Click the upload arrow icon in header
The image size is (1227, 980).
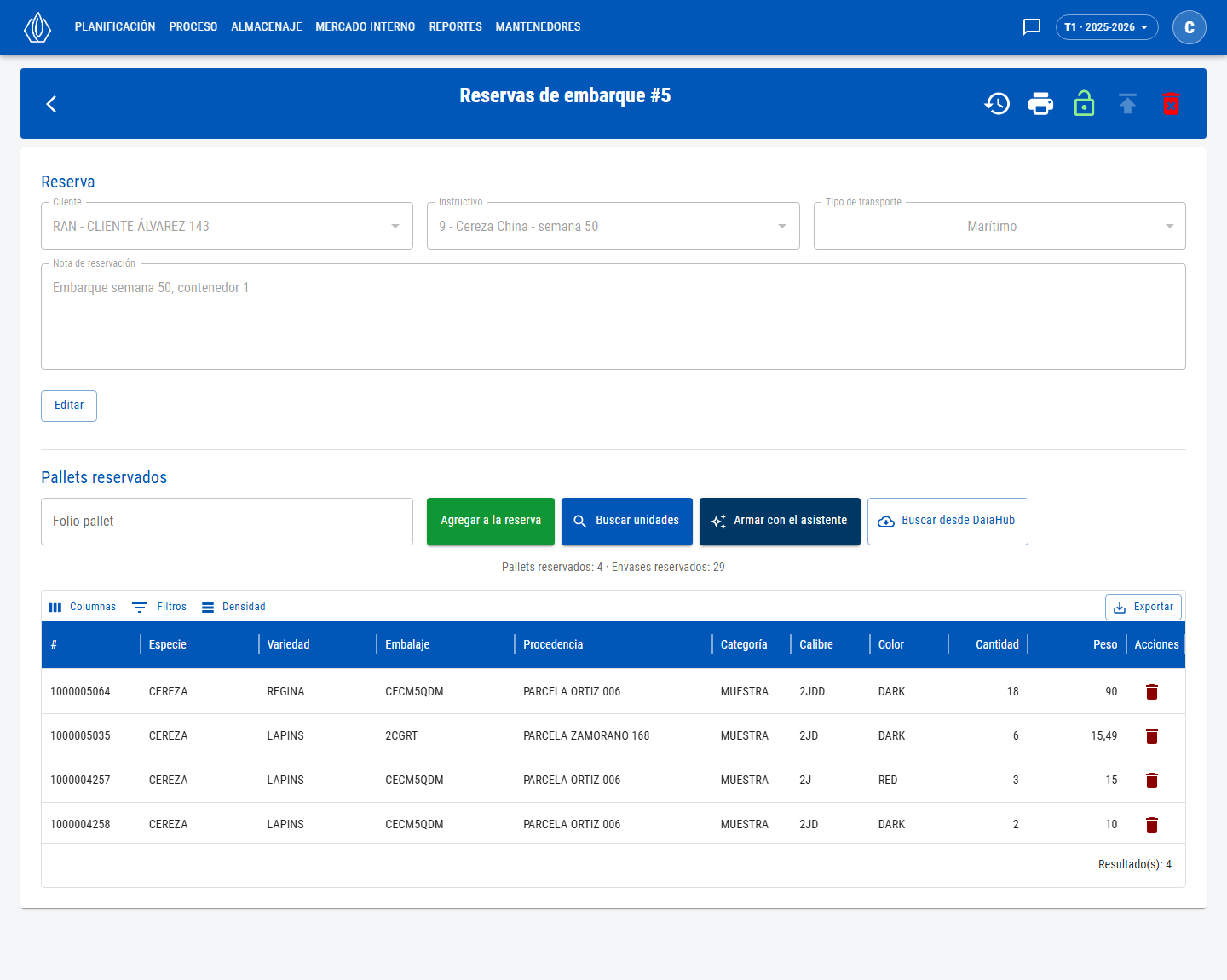[x=1127, y=104]
